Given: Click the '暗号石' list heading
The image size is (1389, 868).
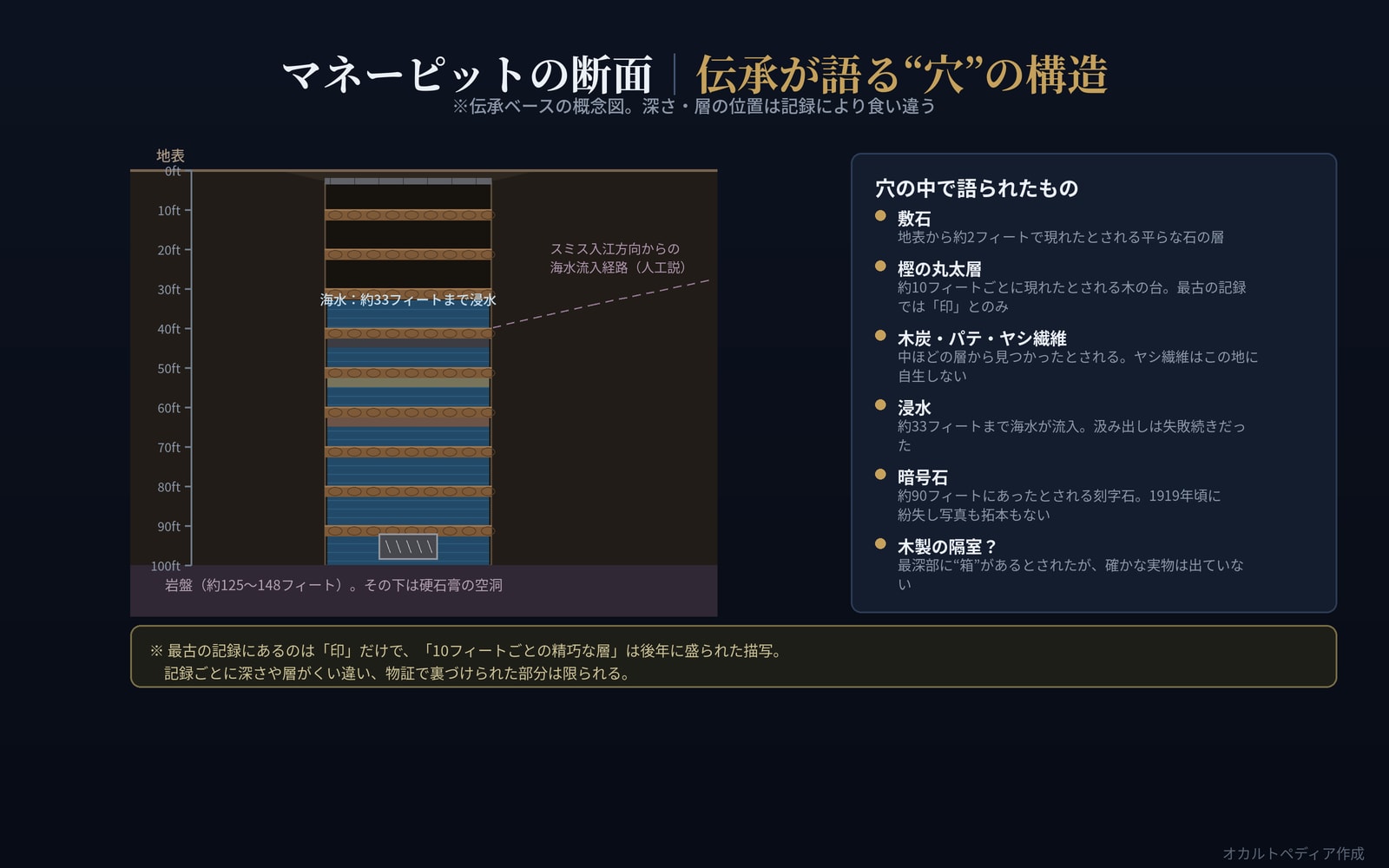Looking at the screenshot, I should [923, 477].
